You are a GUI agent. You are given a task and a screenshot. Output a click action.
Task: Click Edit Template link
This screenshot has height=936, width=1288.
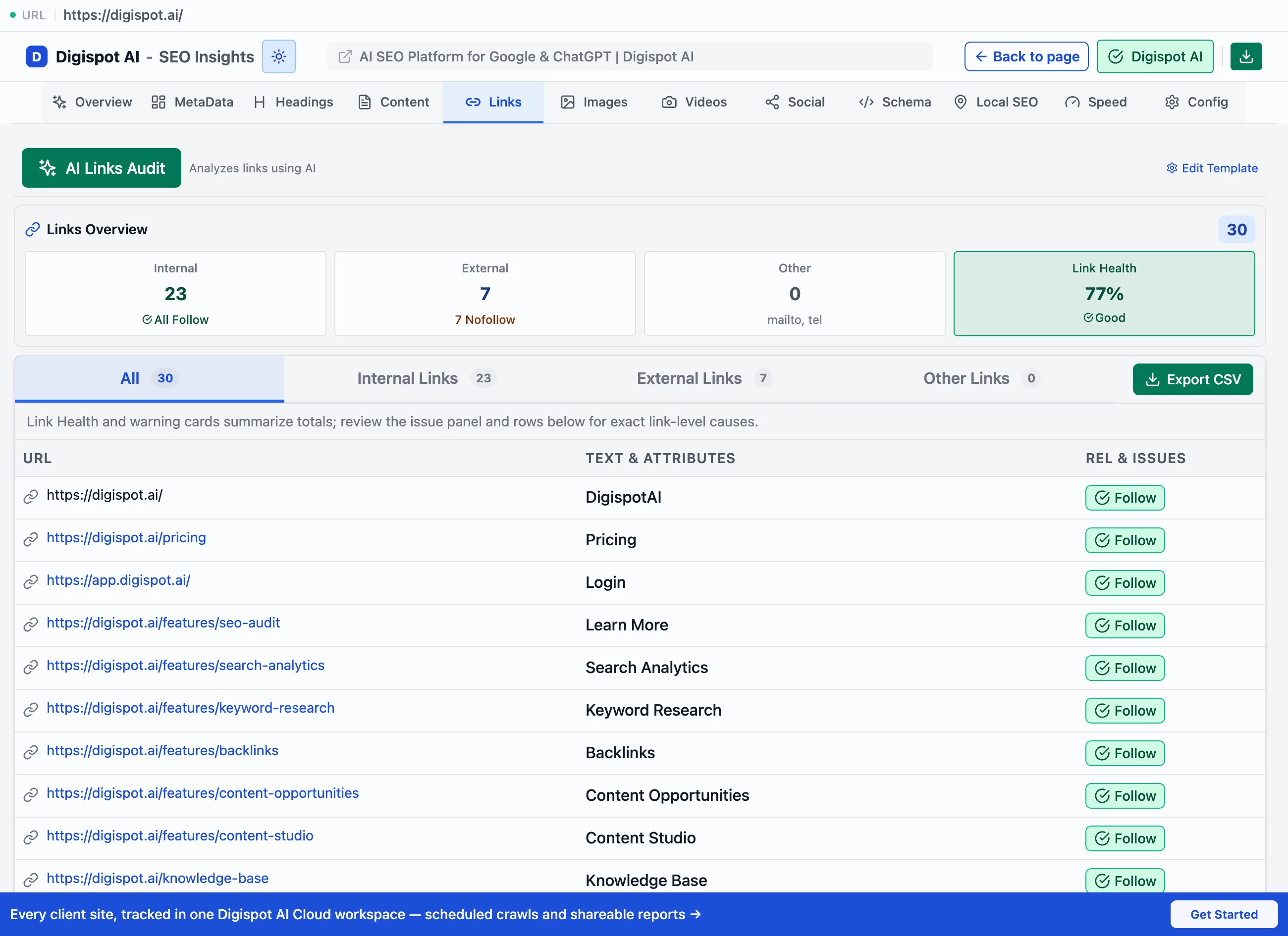click(x=1212, y=168)
